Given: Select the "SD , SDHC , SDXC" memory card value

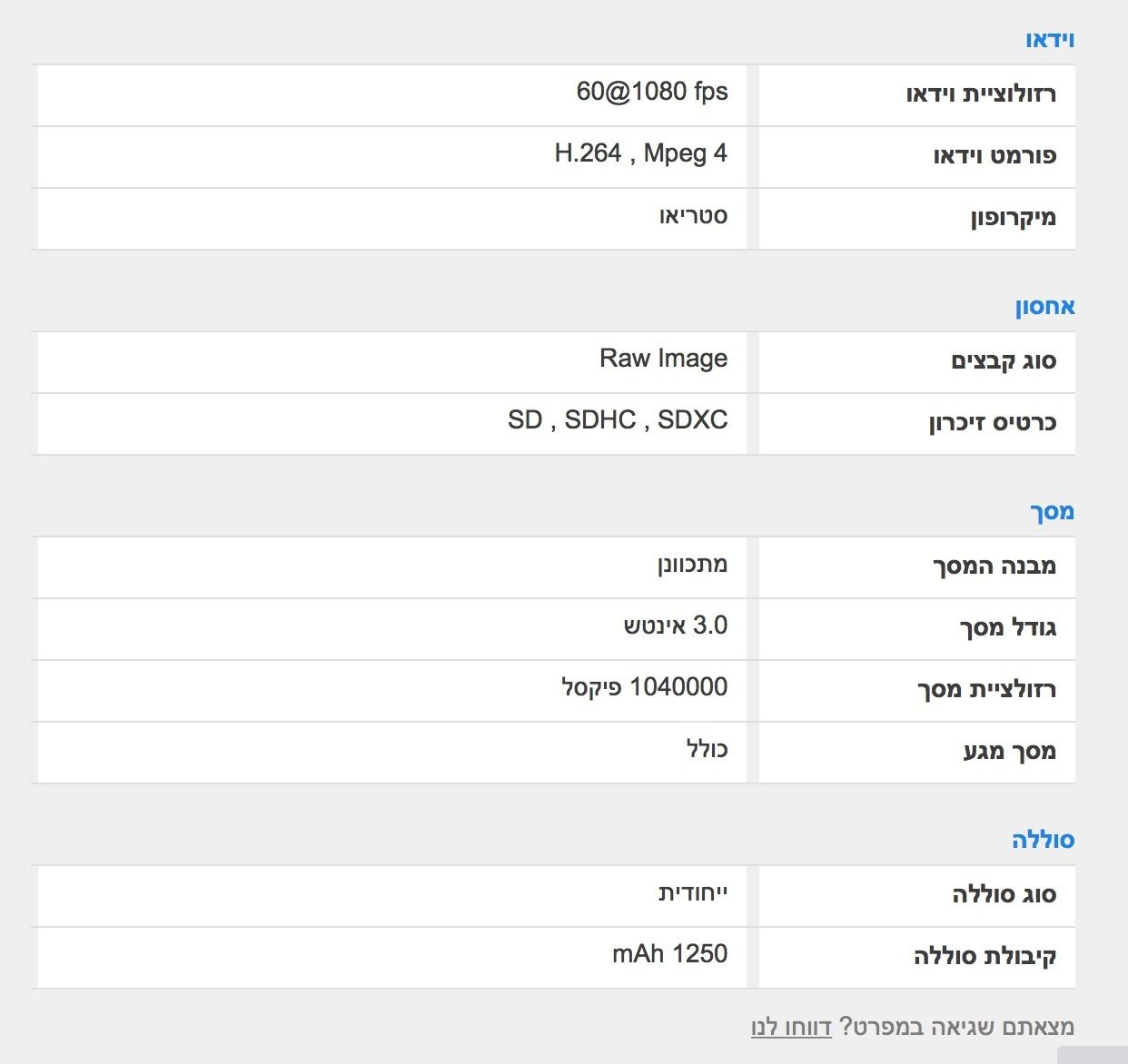Looking at the screenshot, I should coord(618,420).
